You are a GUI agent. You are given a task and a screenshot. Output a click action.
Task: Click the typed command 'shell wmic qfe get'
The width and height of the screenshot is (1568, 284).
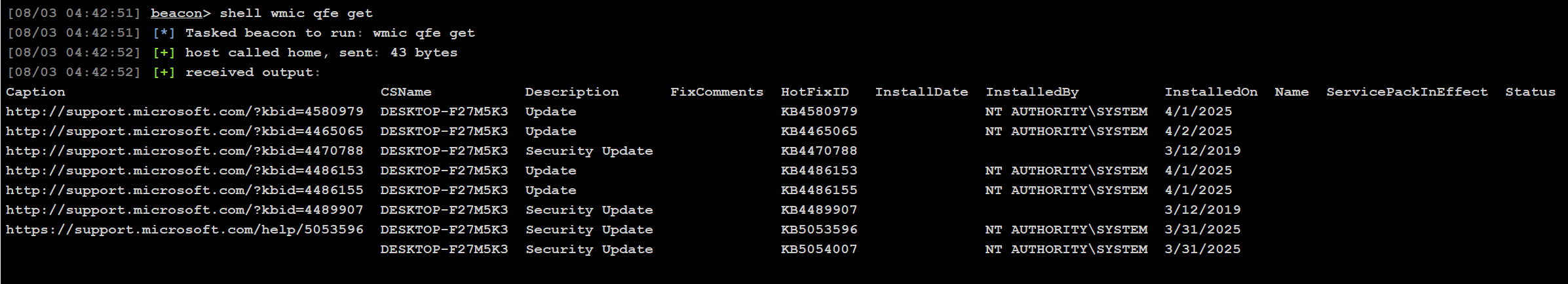(296, 13)
